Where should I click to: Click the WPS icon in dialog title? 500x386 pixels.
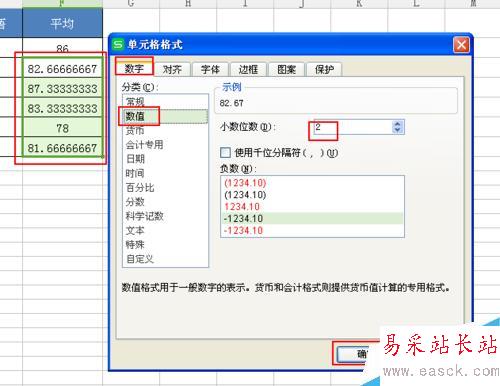point(118,44)
